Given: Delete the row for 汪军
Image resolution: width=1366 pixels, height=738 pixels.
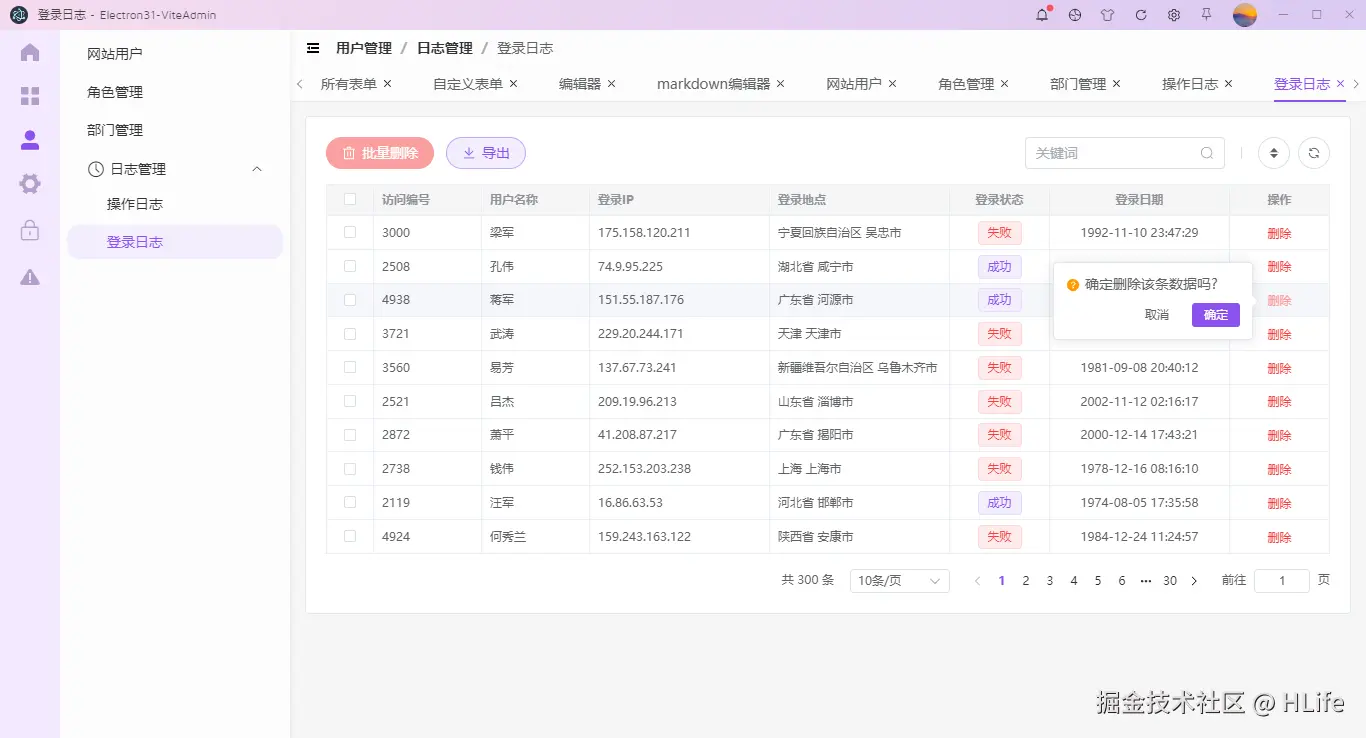Looking at the screenshot, I should tap(1279, 503).
